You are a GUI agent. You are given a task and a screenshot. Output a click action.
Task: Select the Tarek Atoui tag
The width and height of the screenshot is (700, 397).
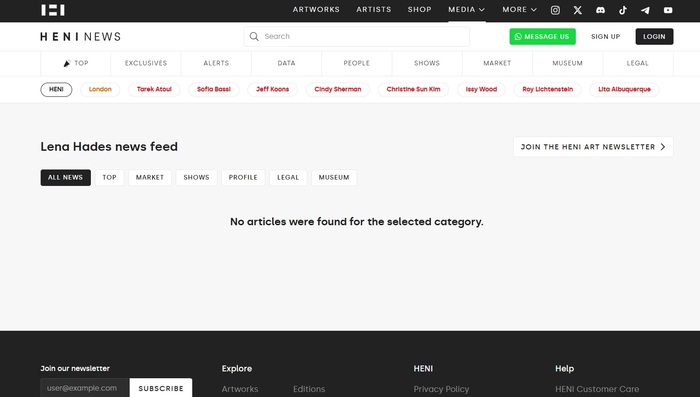(154, 89)
